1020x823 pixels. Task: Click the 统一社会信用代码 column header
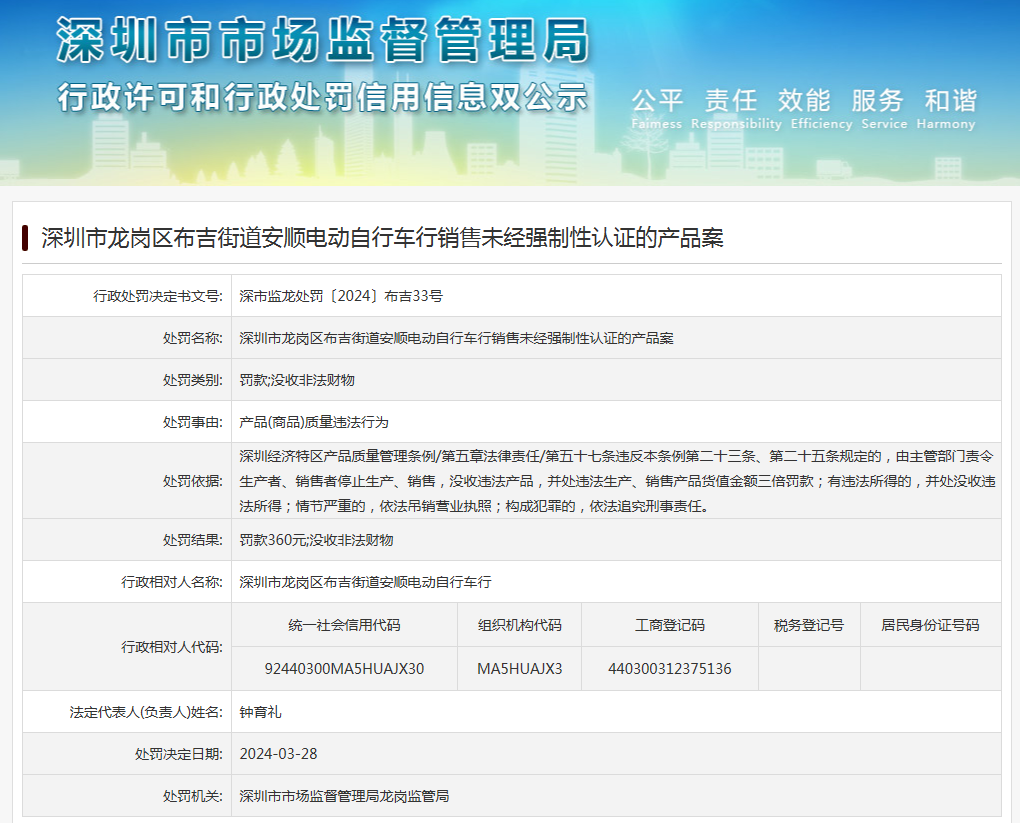point(344,625)
